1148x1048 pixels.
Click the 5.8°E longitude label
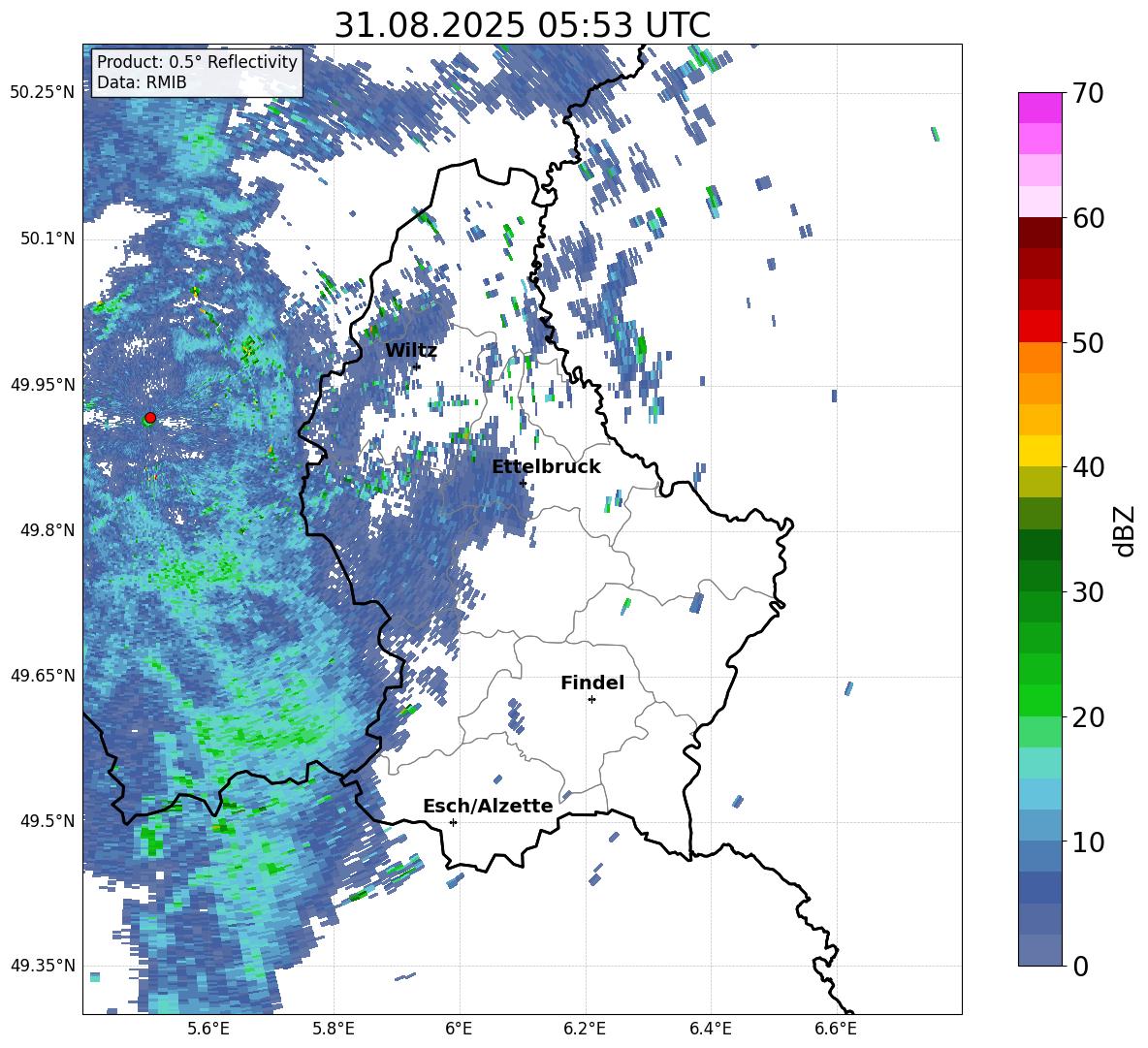(334, 1029)
